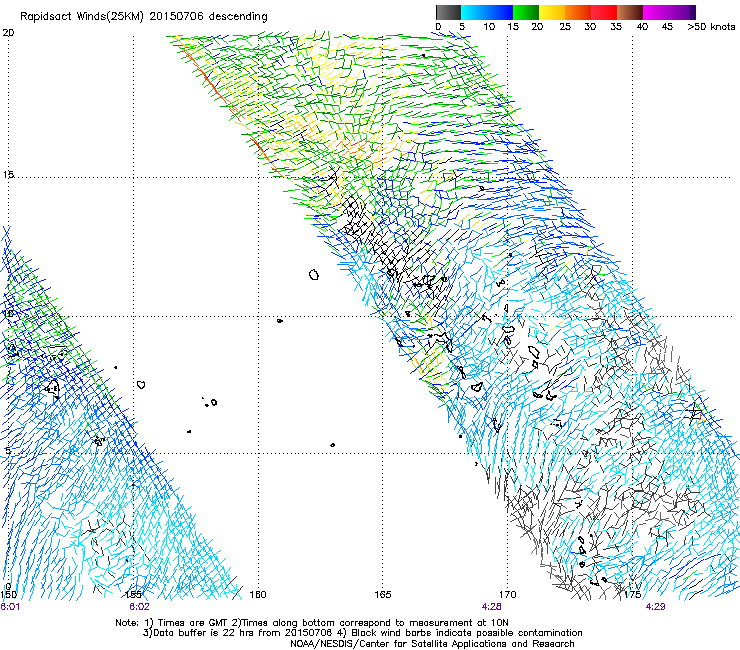Pick the red 30-35 knots legend segment
This screenshot has width=740, height=650.
604,12
